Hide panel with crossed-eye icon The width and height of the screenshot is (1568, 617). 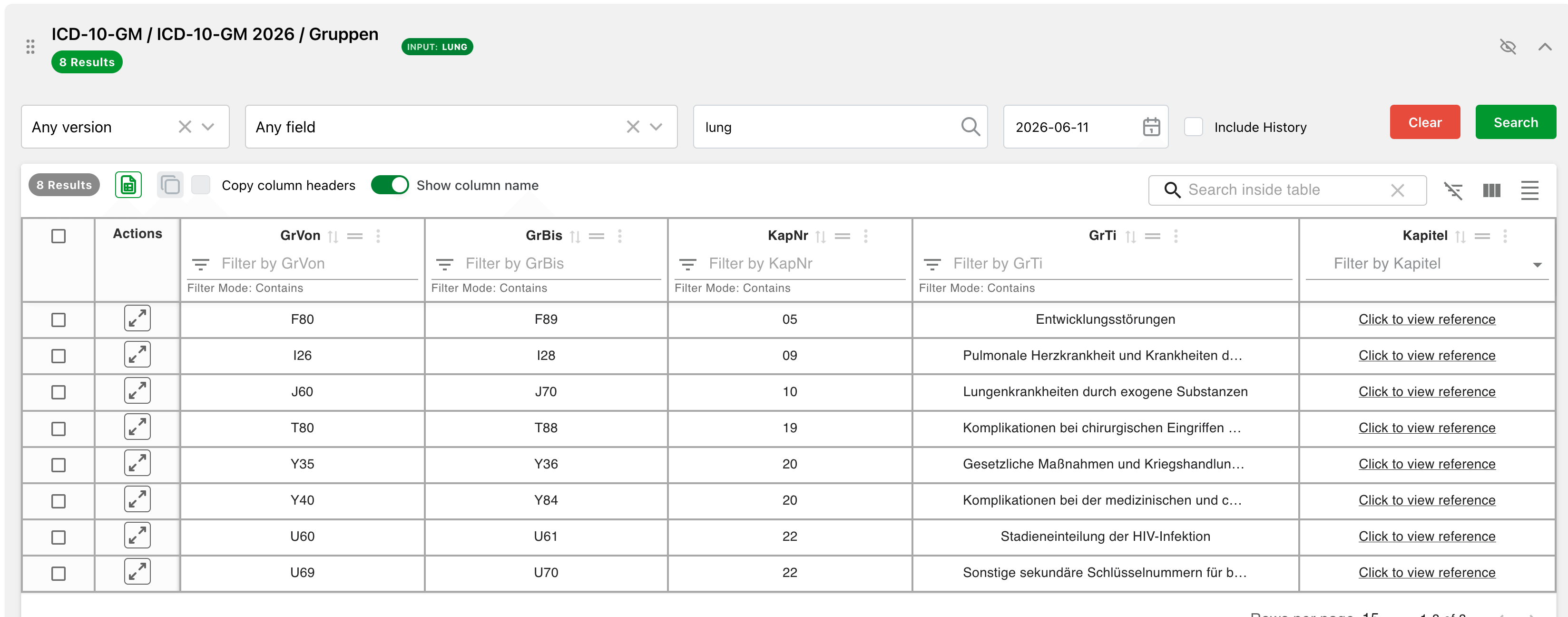(x=1508, y=47)
